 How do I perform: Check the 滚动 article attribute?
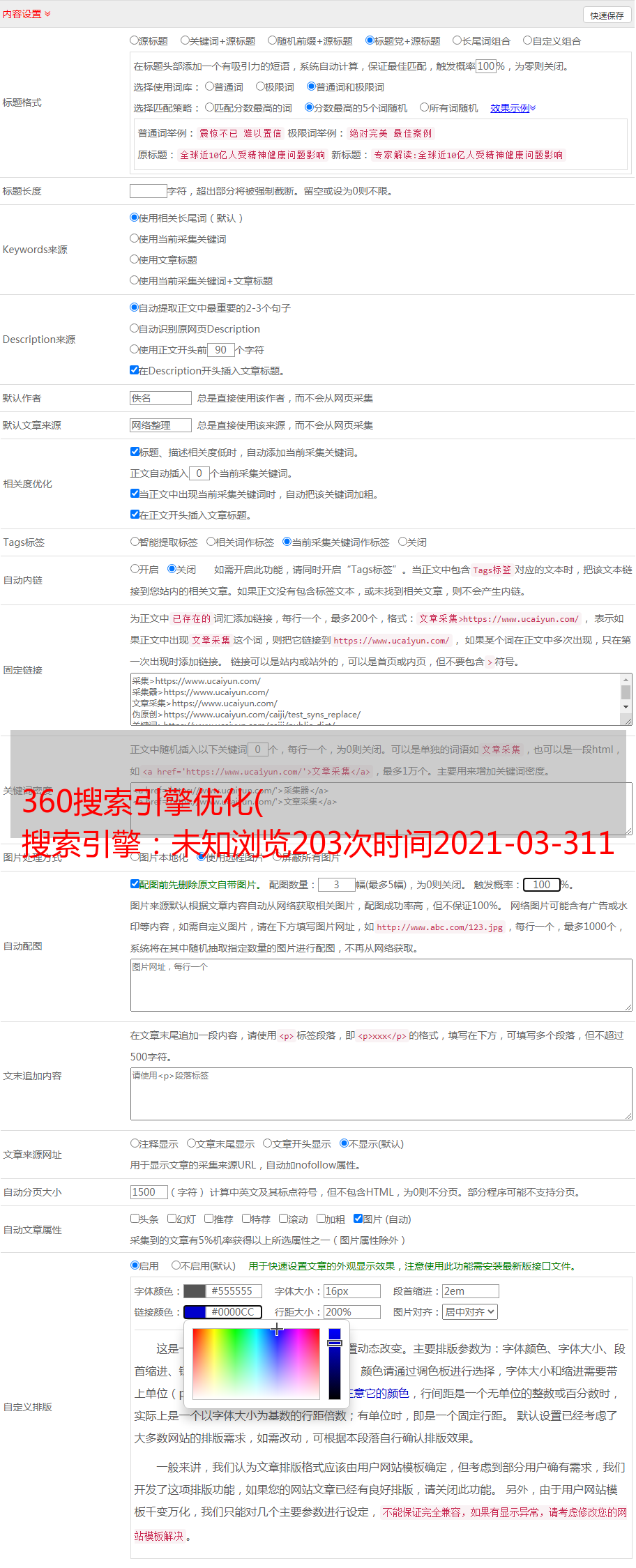coord(283,1219)
